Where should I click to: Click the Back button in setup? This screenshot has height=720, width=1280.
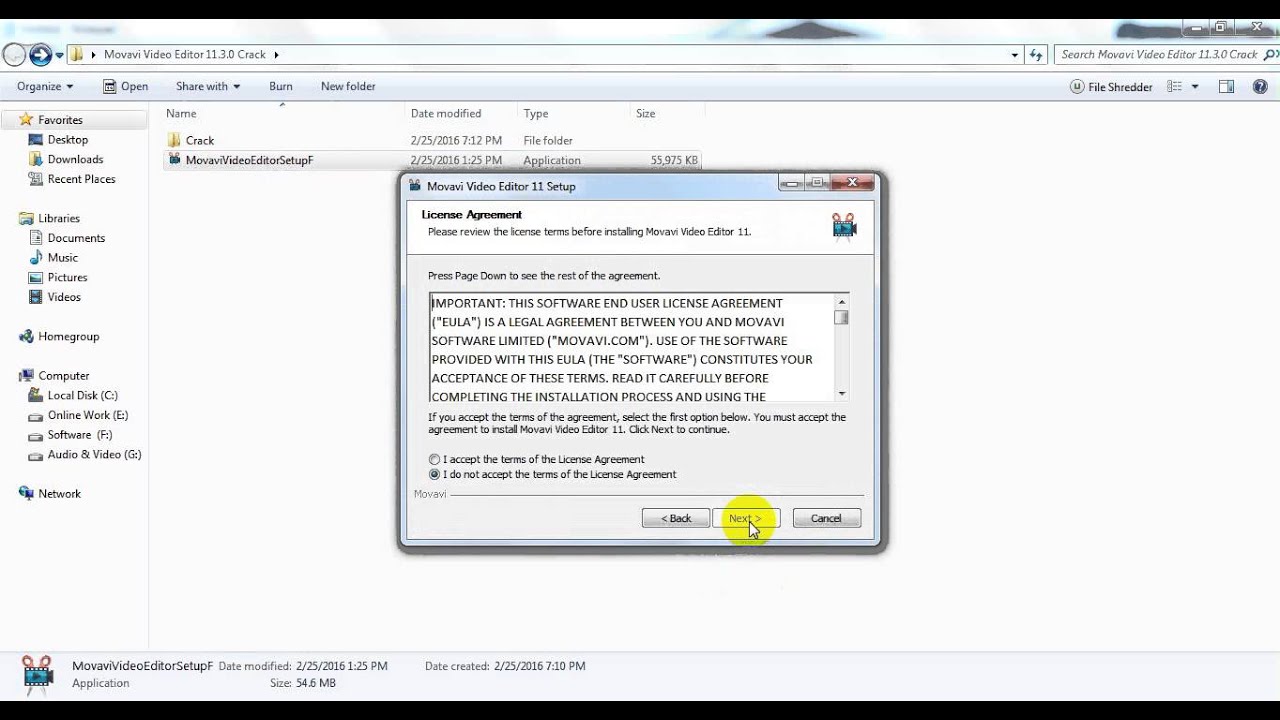point(676,518)
